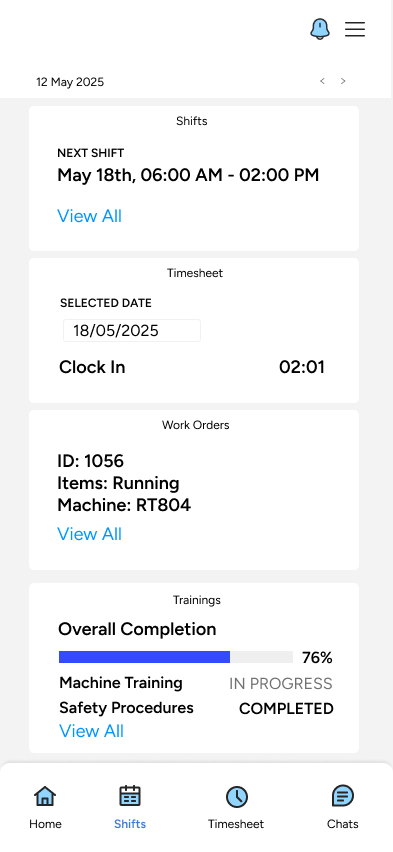The height and width of the screenshot is (852, 393).
Task: View all shifts link
Action: coord(90,216)
